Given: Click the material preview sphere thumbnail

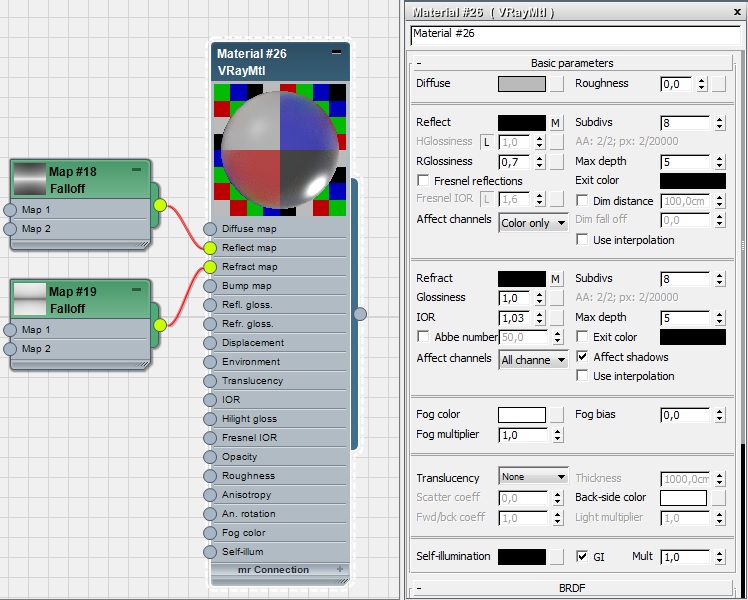Looking at the screenshot, I should tap(280, 150).
